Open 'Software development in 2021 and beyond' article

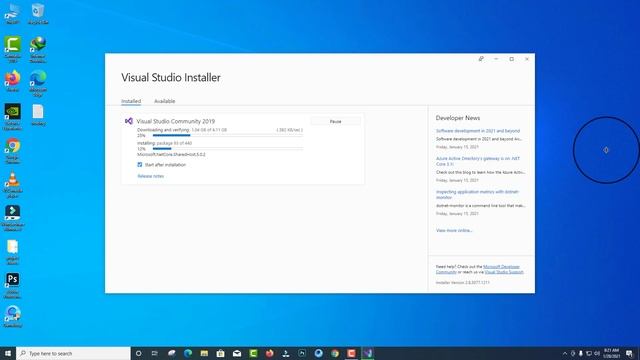coord(478,131)
